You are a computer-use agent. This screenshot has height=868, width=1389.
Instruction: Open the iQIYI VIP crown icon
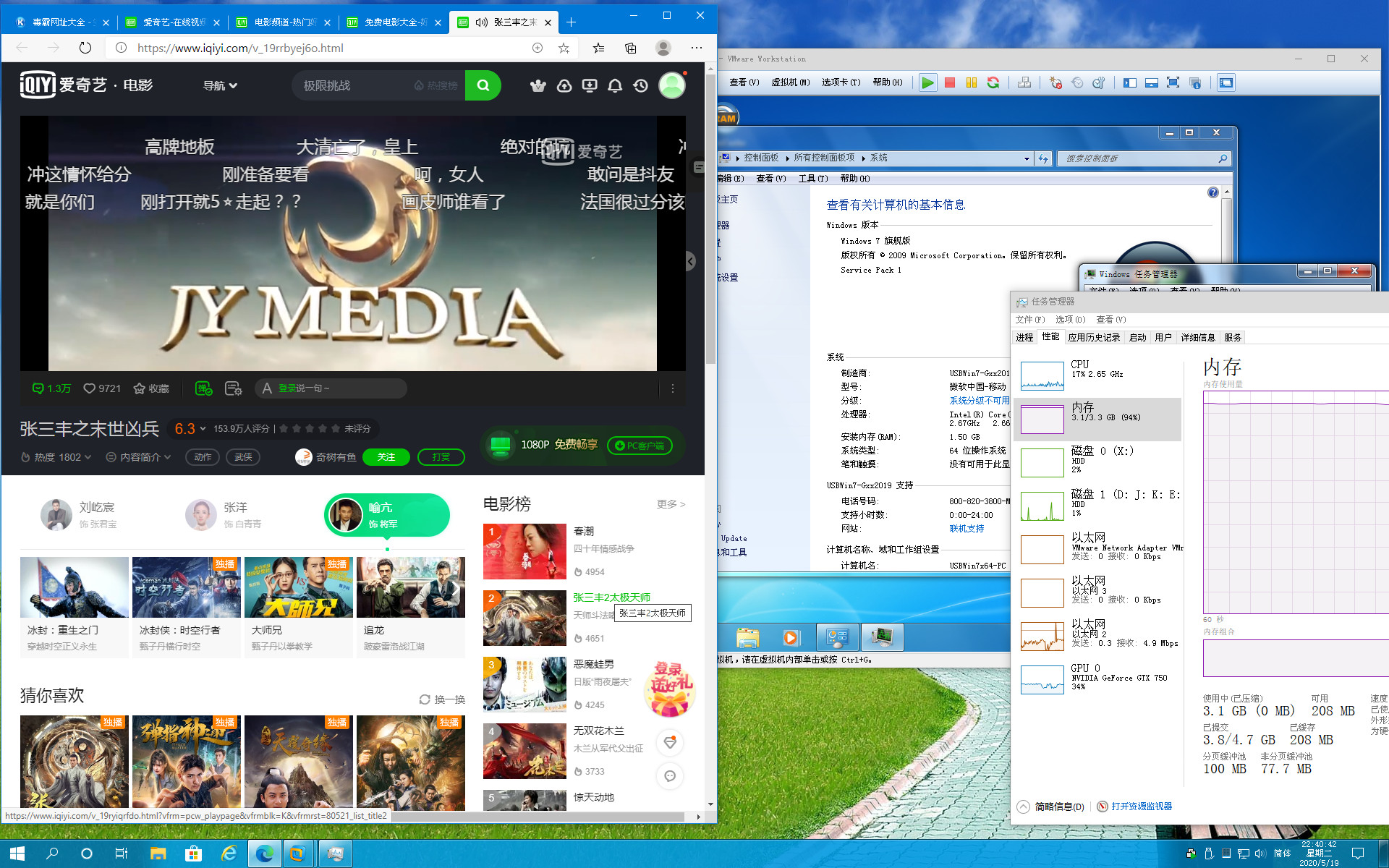click(538, 86)
